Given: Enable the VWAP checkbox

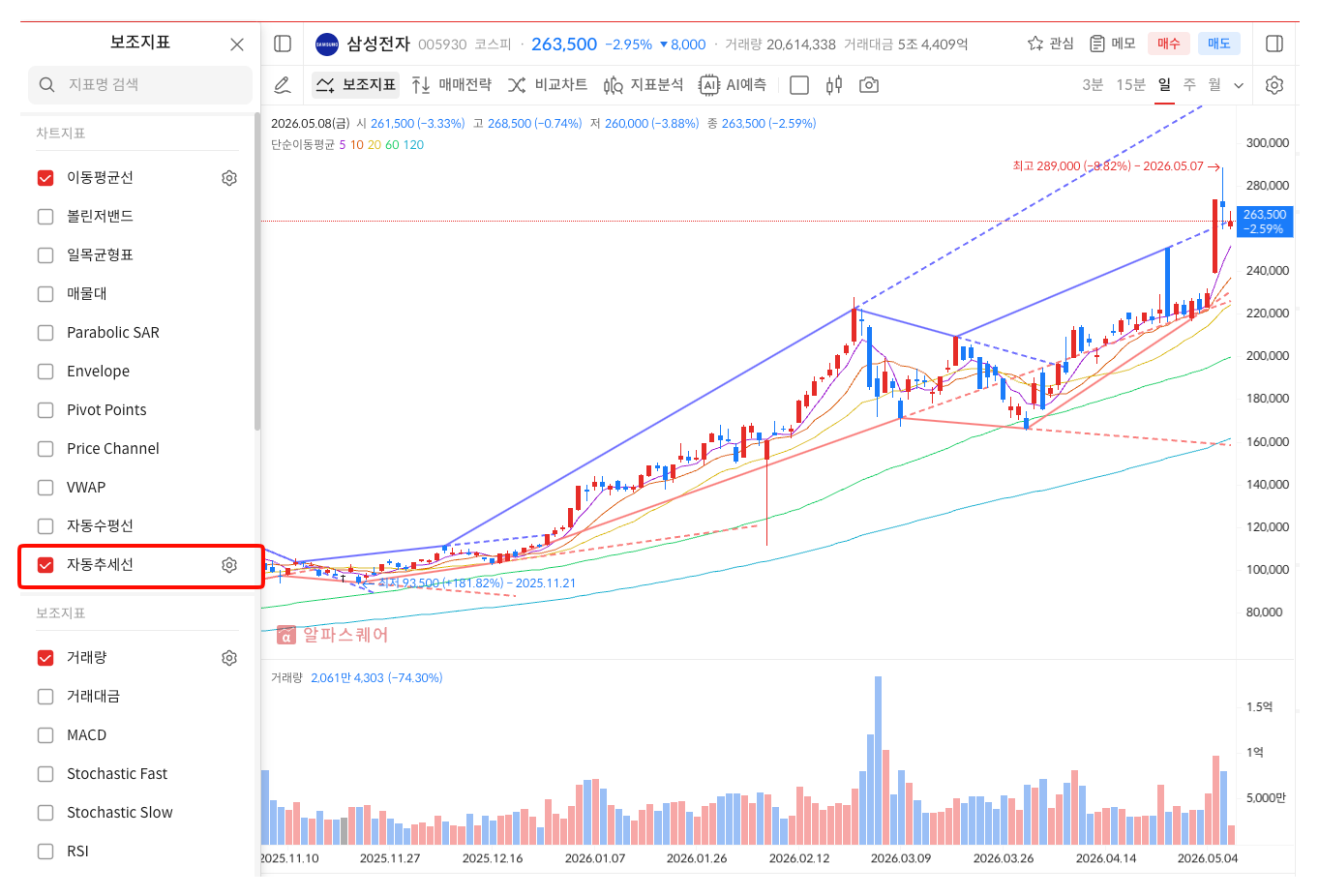Looking at the screenshot, I should (45, 488).
